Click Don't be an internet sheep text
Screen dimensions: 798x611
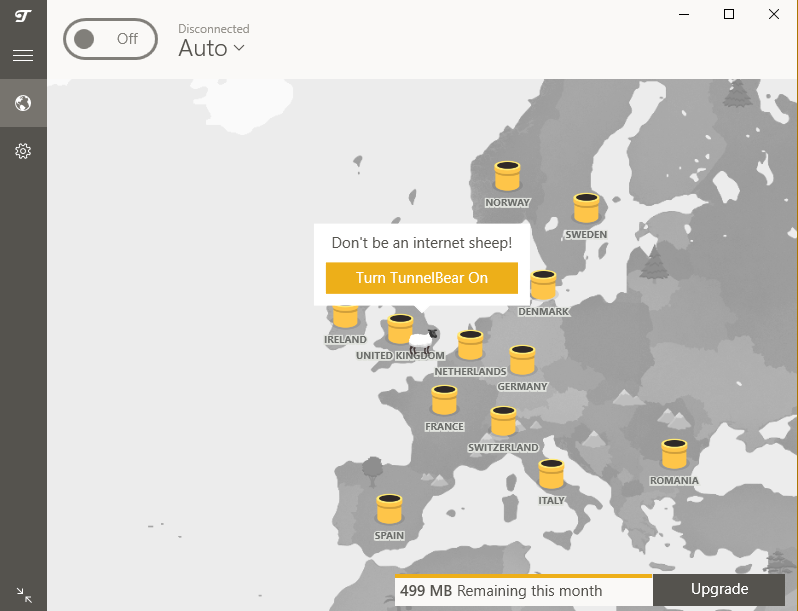[x=422, y=243]
